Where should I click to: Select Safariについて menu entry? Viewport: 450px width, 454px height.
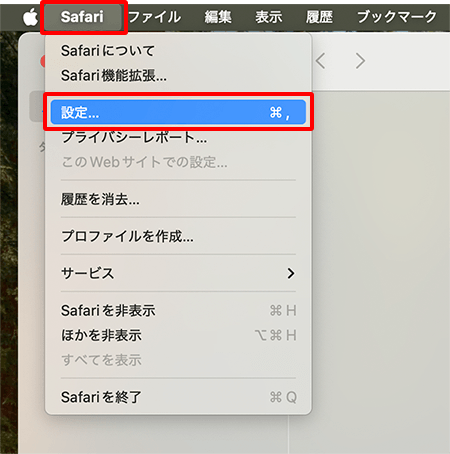(178, 51)
